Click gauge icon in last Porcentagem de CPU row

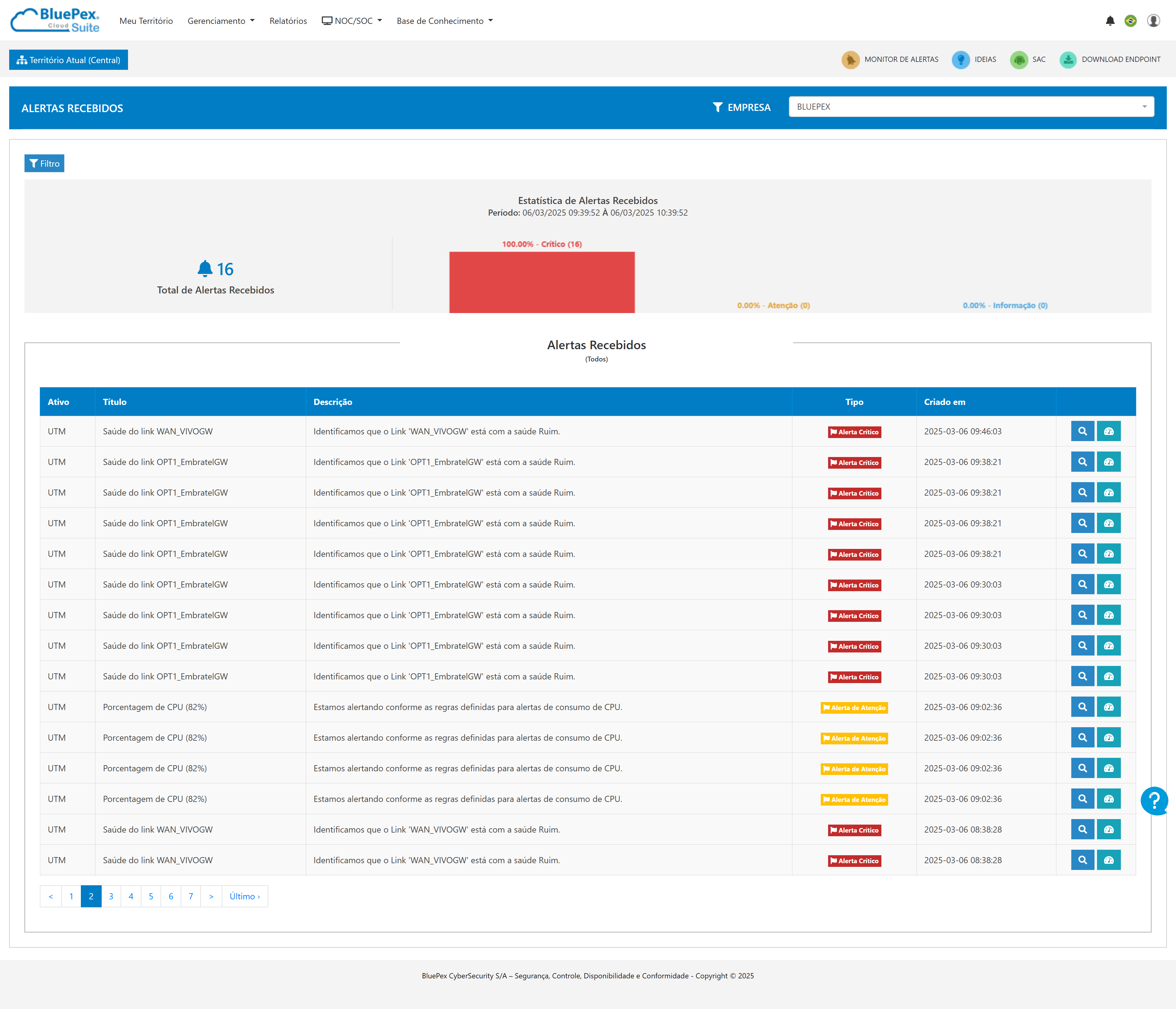1108,799
